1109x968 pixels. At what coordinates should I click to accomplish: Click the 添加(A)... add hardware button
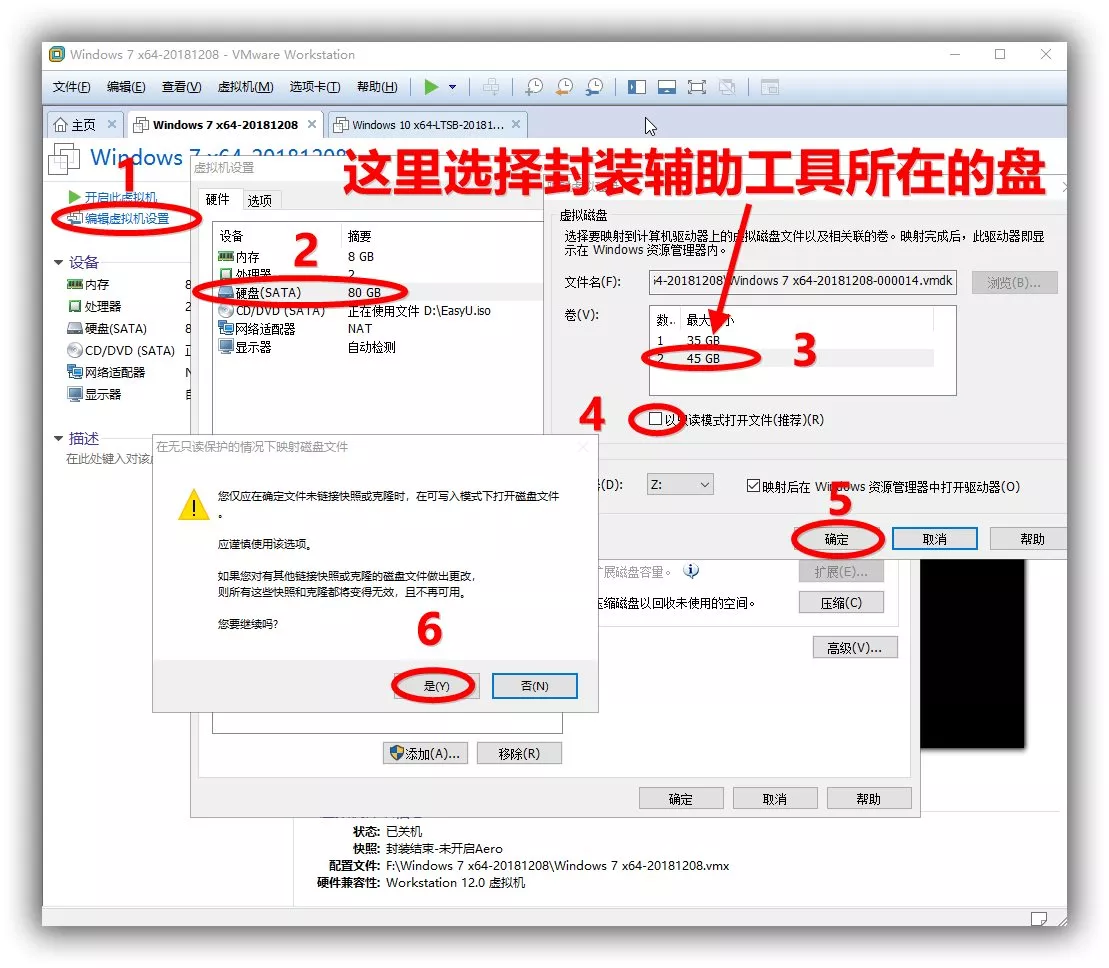pos(426,754)
